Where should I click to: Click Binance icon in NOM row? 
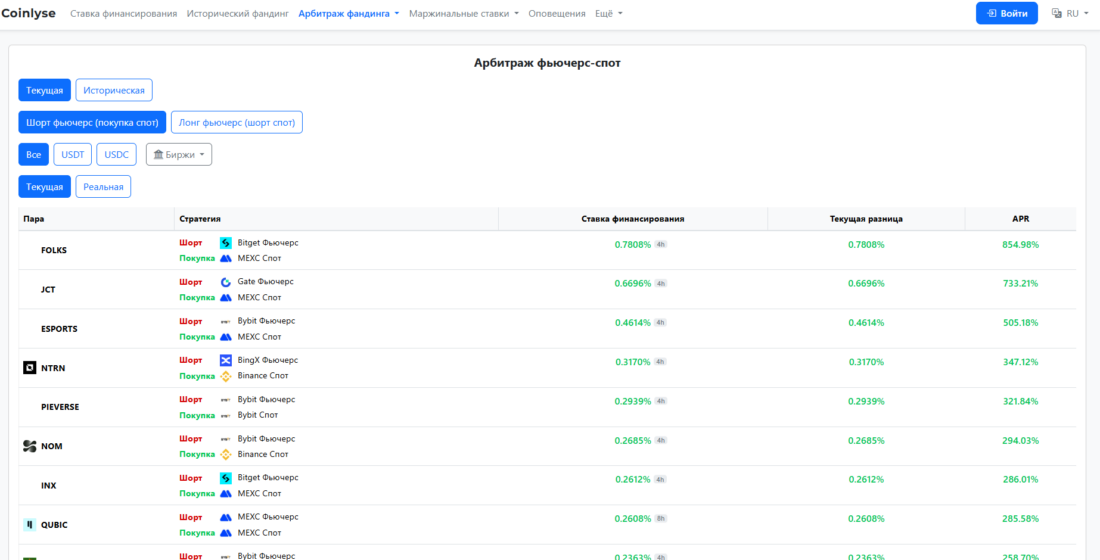click(x=226, y=455)
